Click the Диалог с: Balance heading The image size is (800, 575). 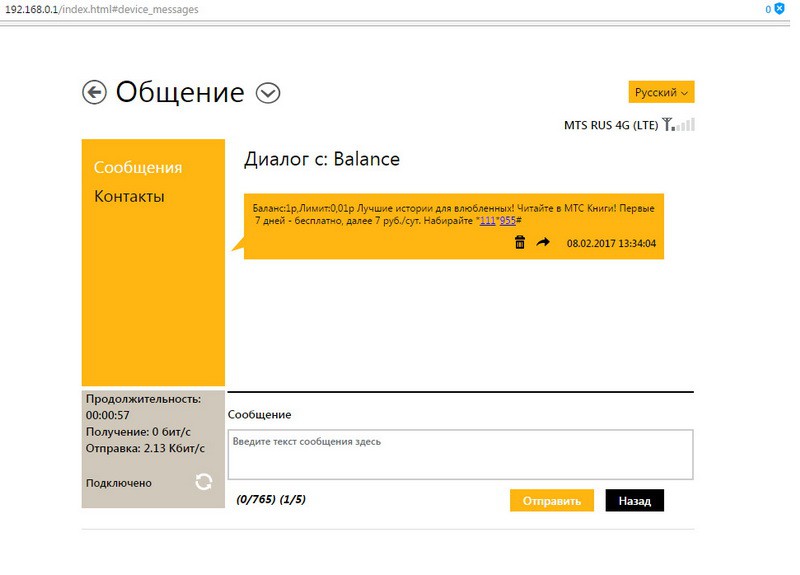coord(322,159)
